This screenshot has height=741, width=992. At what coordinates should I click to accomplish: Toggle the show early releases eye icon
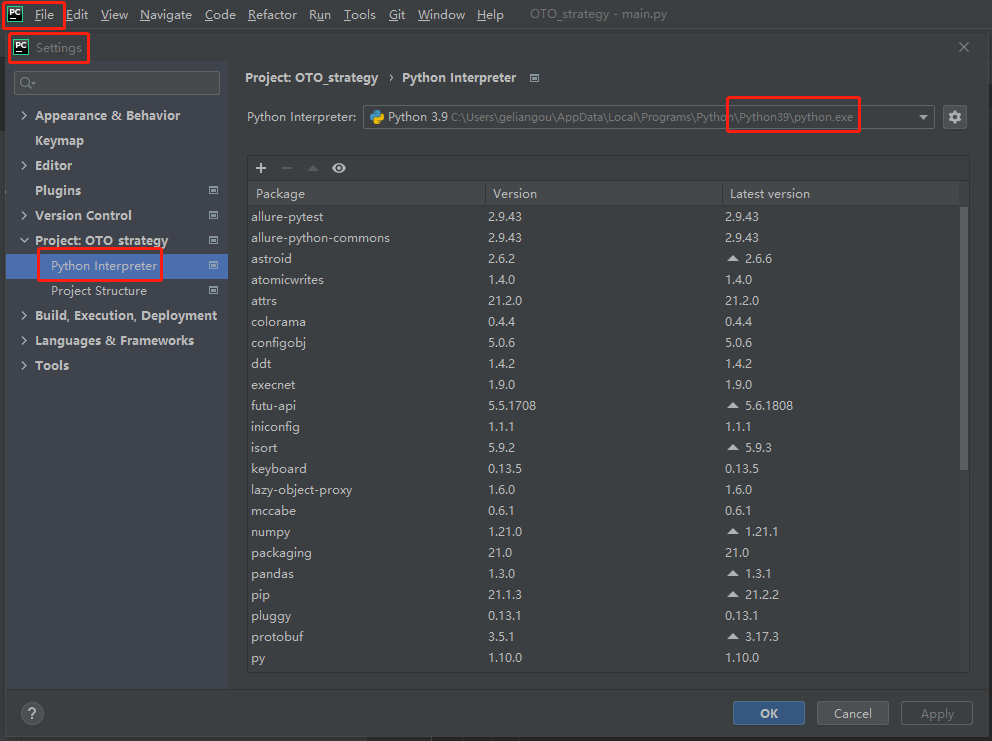(339, 168)
